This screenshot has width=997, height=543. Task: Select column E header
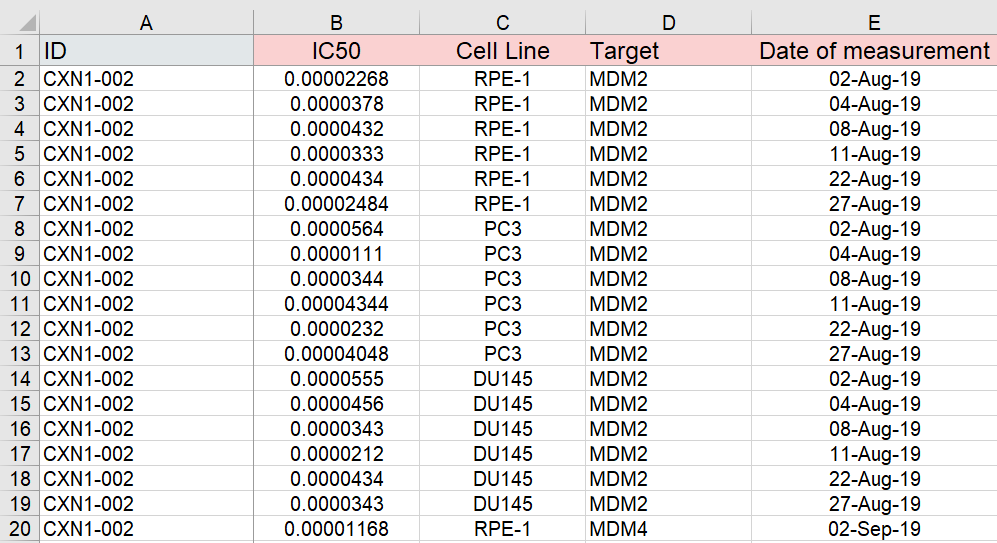pyautogui.click(x=874, y=22)
